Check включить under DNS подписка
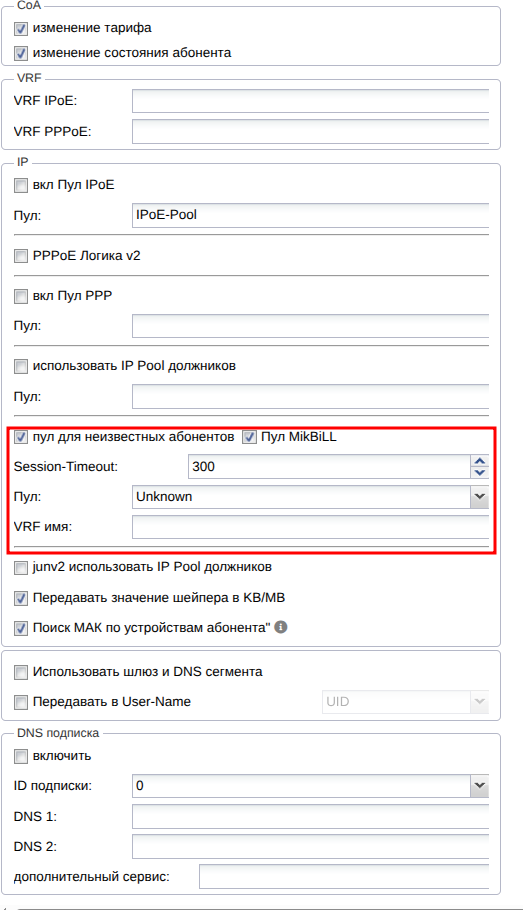The height and width of the screenshot is (910, 523). [x=21, y=756]
